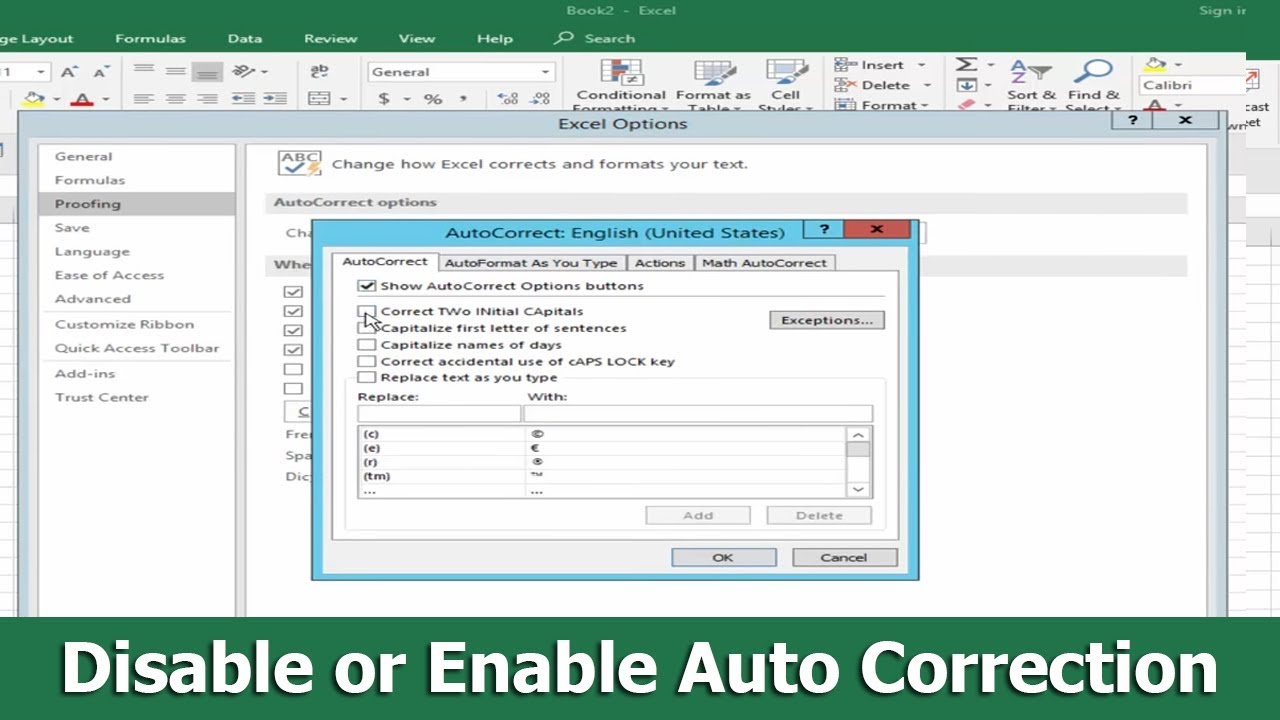Click the Font Color letter A icon
Viewport: 1280px width, 720px height.
(x=82, y=99)
